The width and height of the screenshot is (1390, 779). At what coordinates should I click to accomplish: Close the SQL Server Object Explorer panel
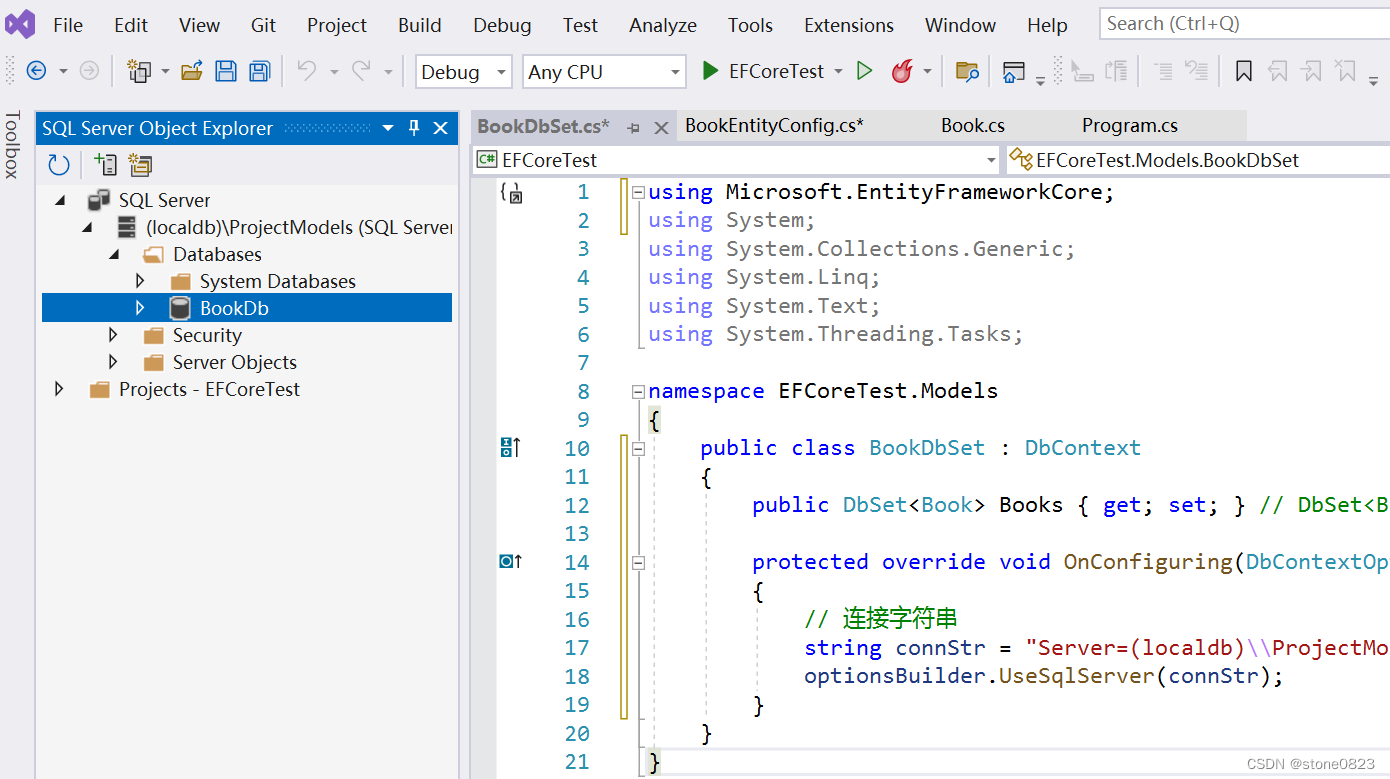(x=440, y=128)
